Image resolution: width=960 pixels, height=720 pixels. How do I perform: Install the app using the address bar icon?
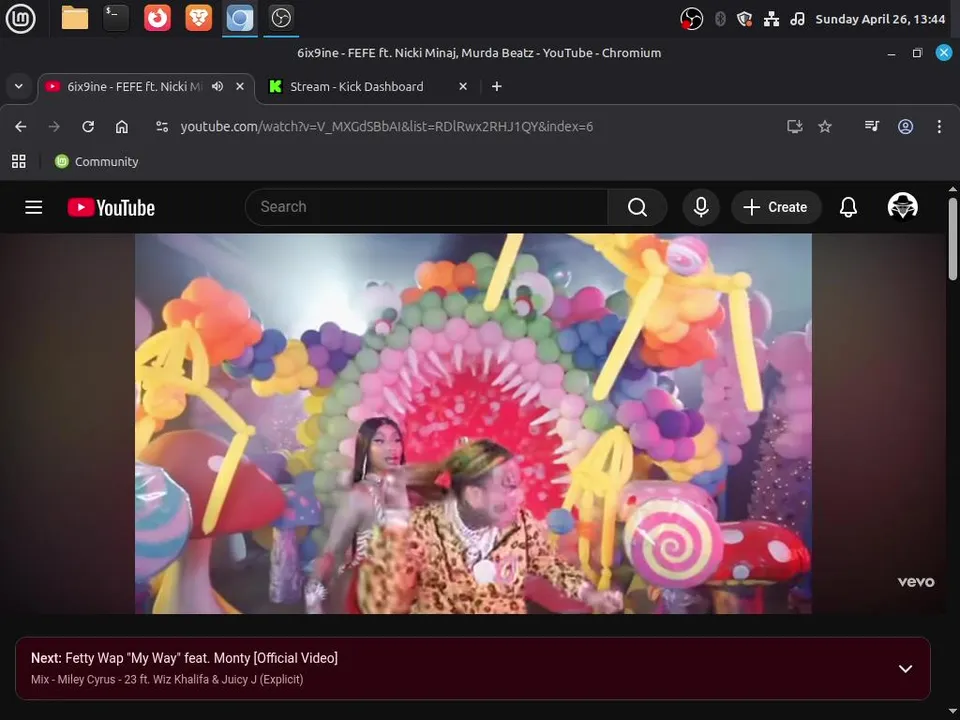pyautogui.click(x=795, y=127)
